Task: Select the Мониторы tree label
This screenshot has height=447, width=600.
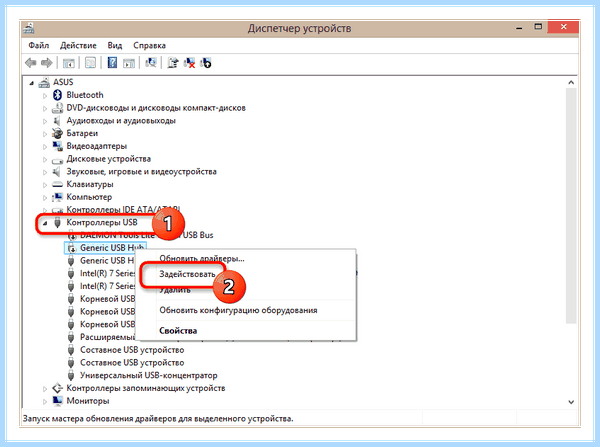Action: click(88, 401)
